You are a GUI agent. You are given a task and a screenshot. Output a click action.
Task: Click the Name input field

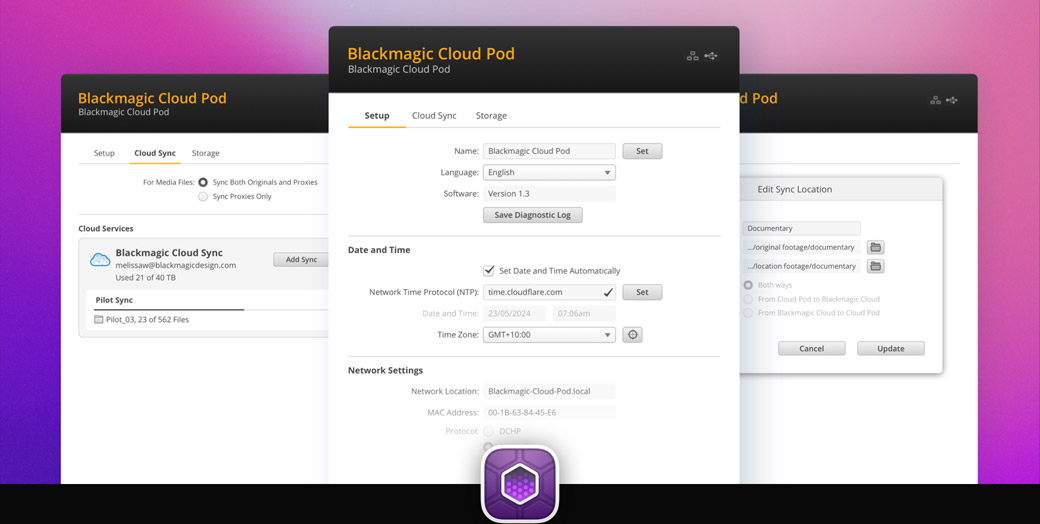click(x=549, y=151)
